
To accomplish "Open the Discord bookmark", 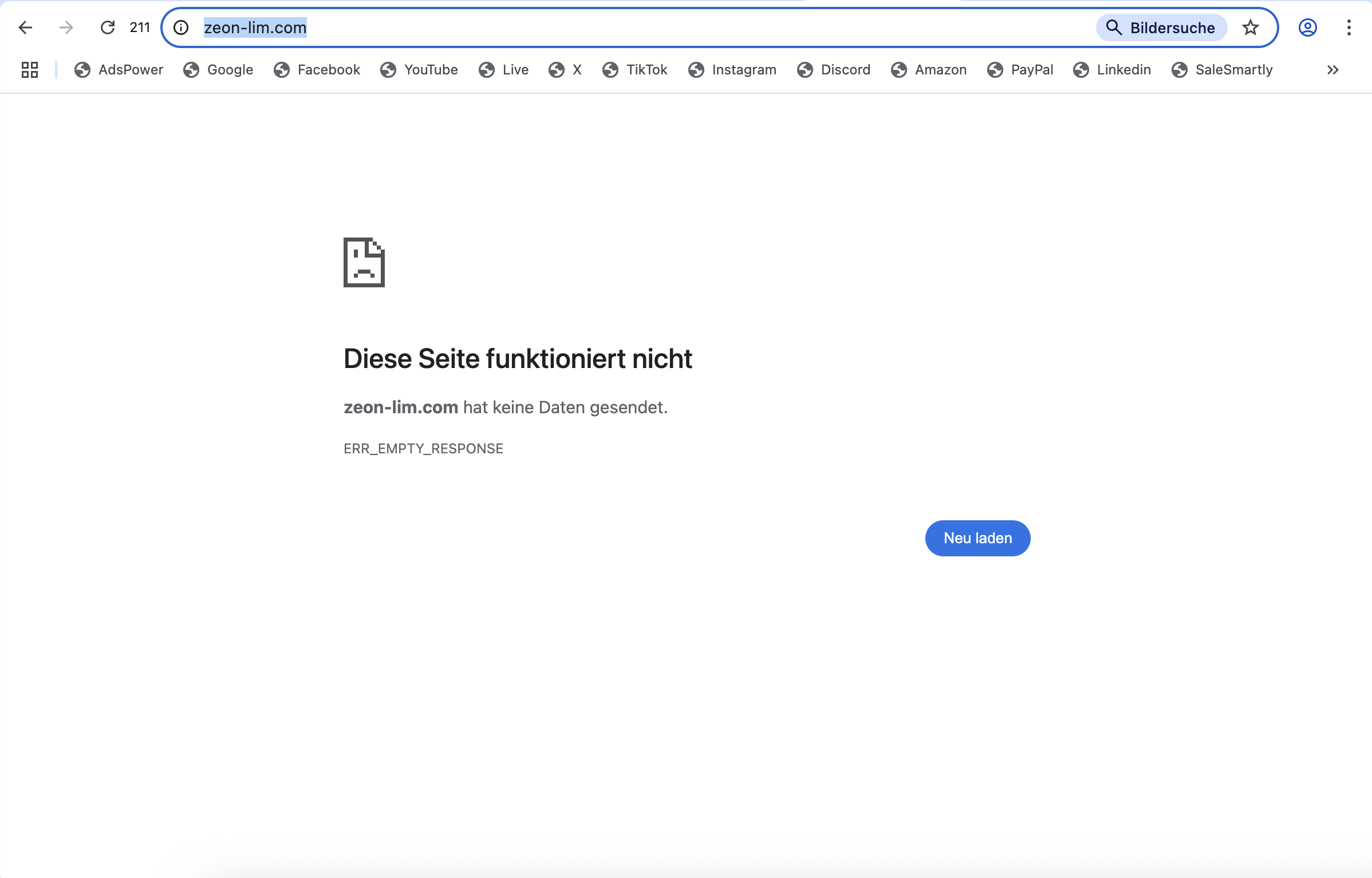I will [834, 70].
